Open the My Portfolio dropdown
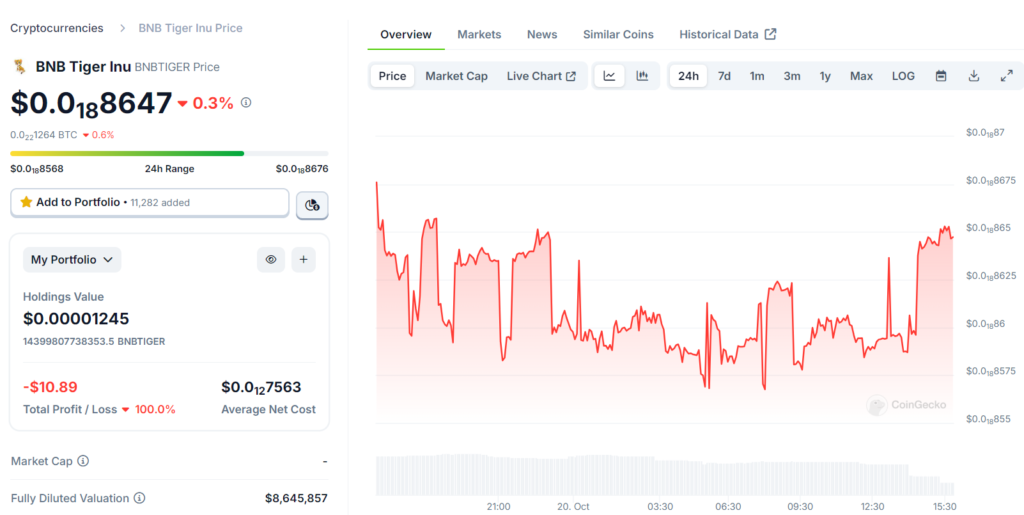This screenshot has height=515, width=1024. click(72, 260)
